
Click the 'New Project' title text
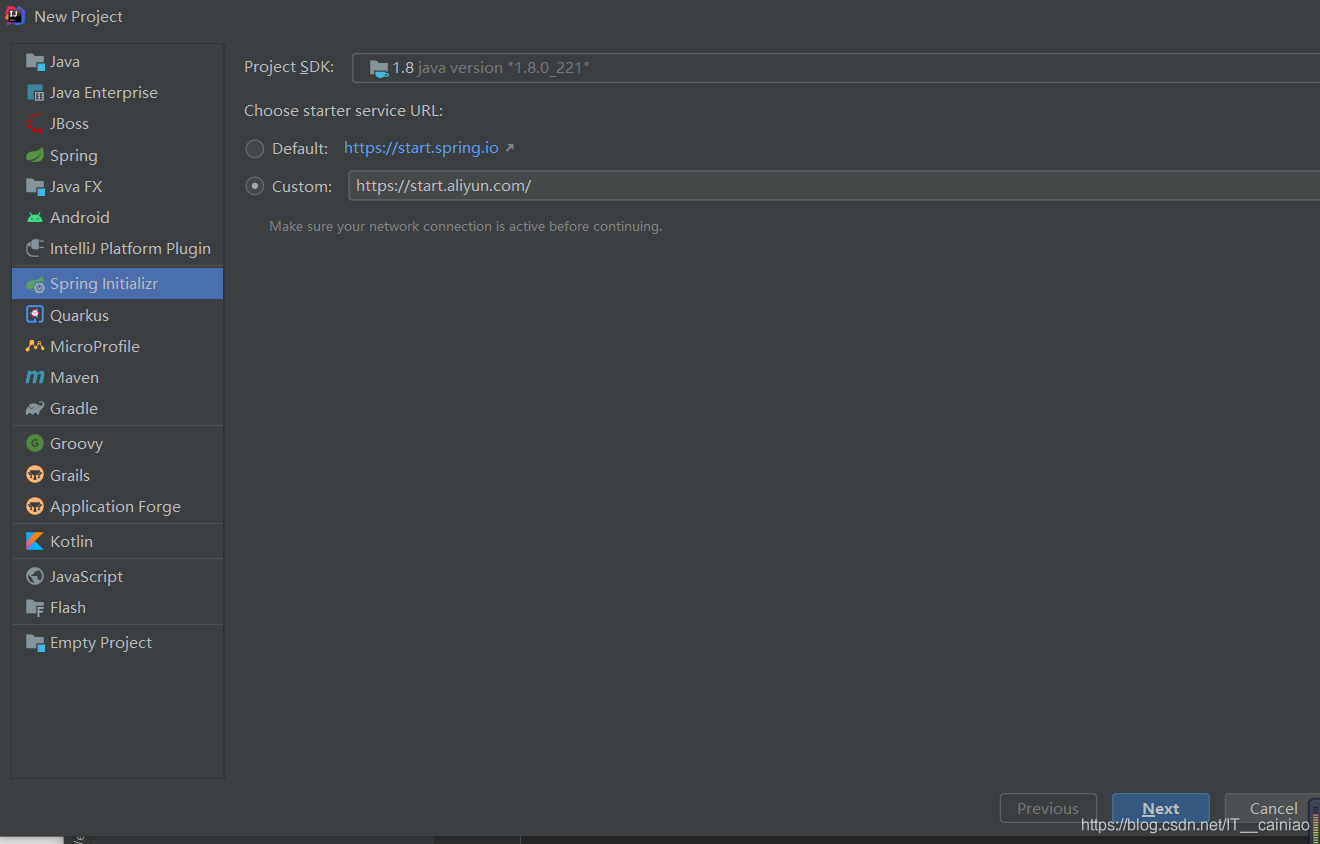pyautogui.click(x=79, y=17)
